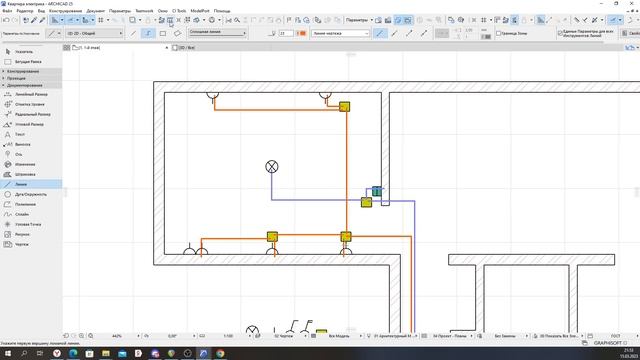The width and height of the screenshot is (640, 360).
Task: Collapse the Документирование toolbox group
Action: tap(31, 85)
